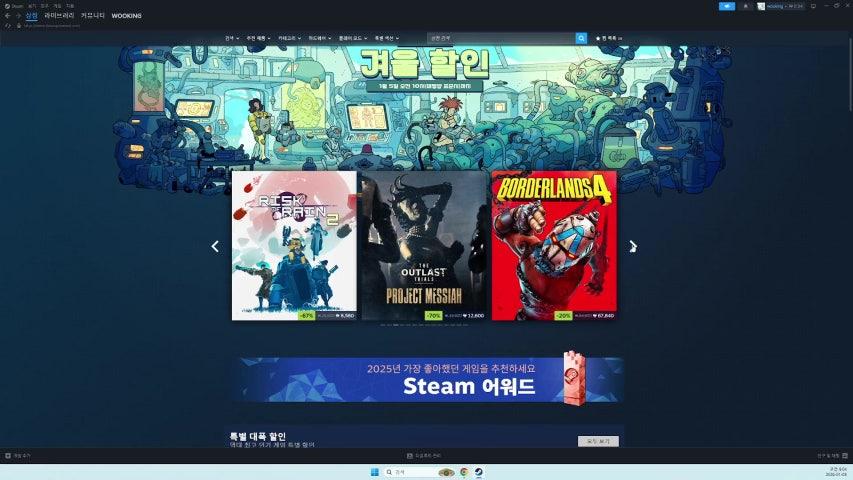Screen dimensions: 853x480
Task: Expand the 추천 제품 dropdown
Action: click(x=258, y=38)
